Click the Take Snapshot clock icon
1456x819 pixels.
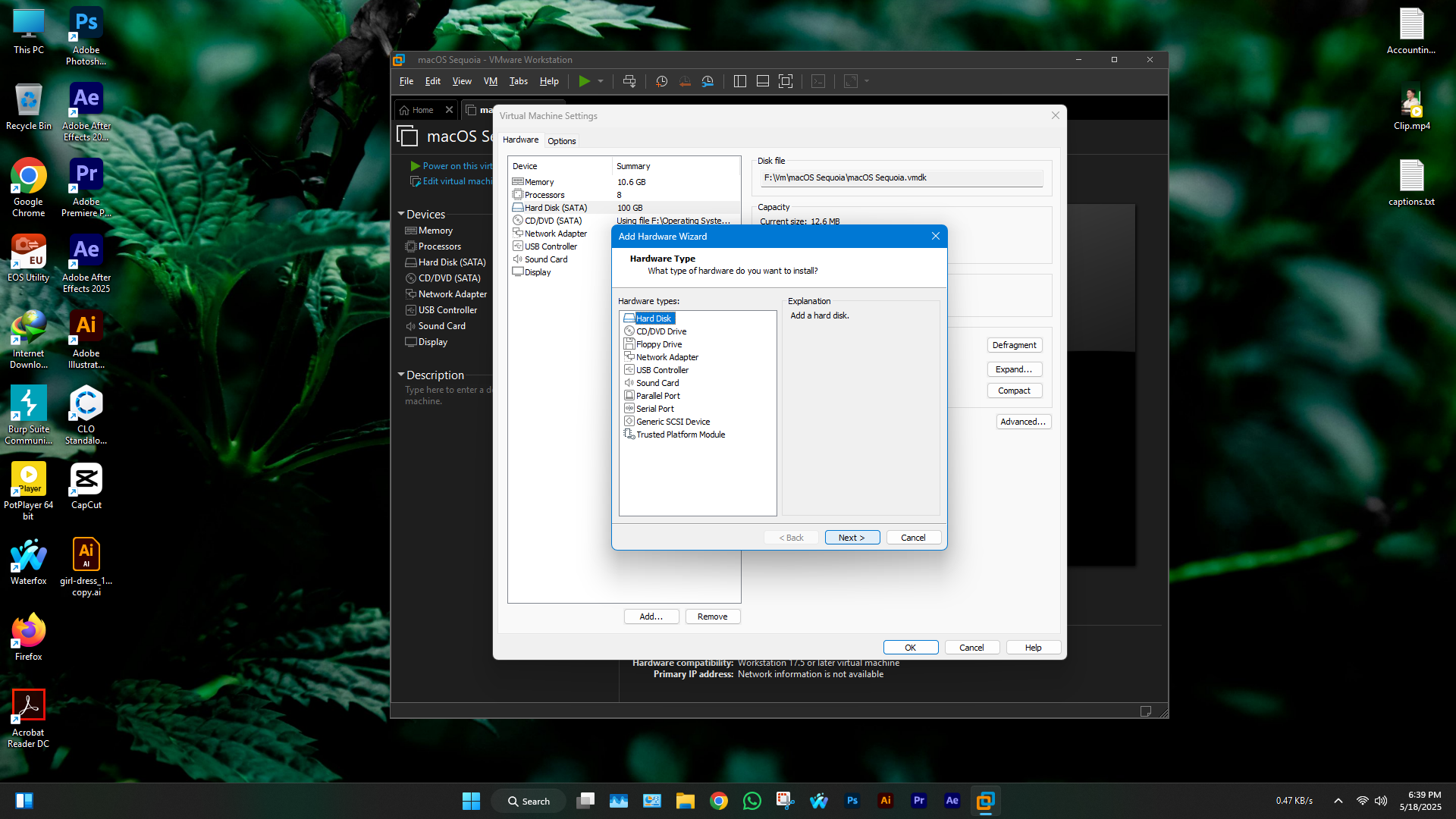661,81
